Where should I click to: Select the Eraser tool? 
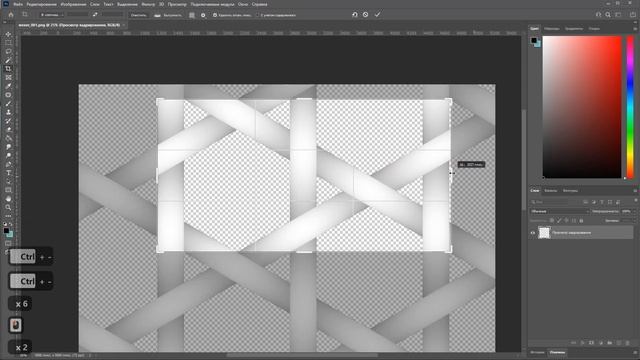click(x=8, y=129)
